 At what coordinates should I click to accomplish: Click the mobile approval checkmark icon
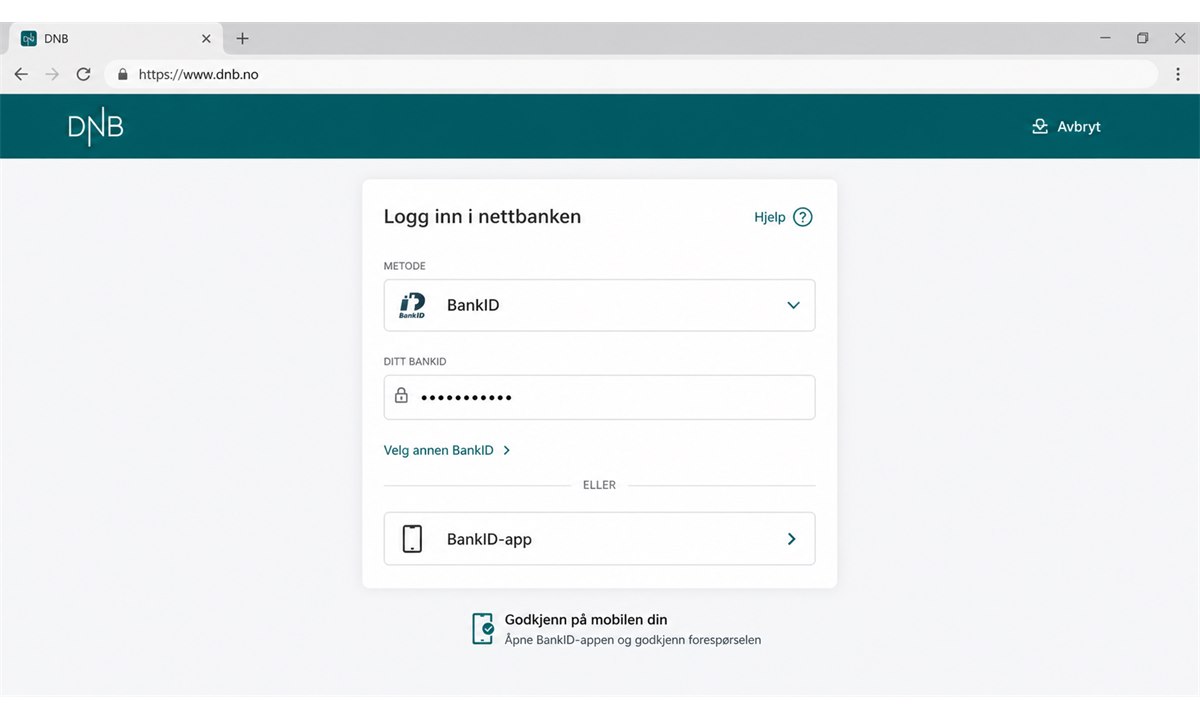483,629
